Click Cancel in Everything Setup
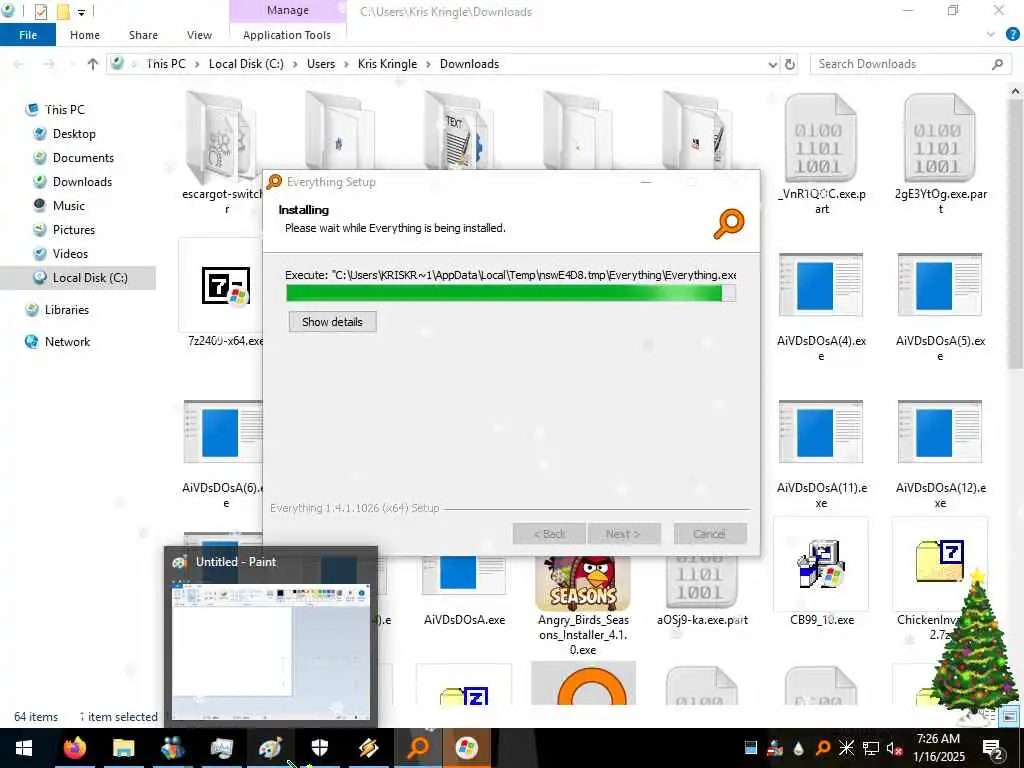Viewport: 1024px width, 768px height. pos(710,534)
